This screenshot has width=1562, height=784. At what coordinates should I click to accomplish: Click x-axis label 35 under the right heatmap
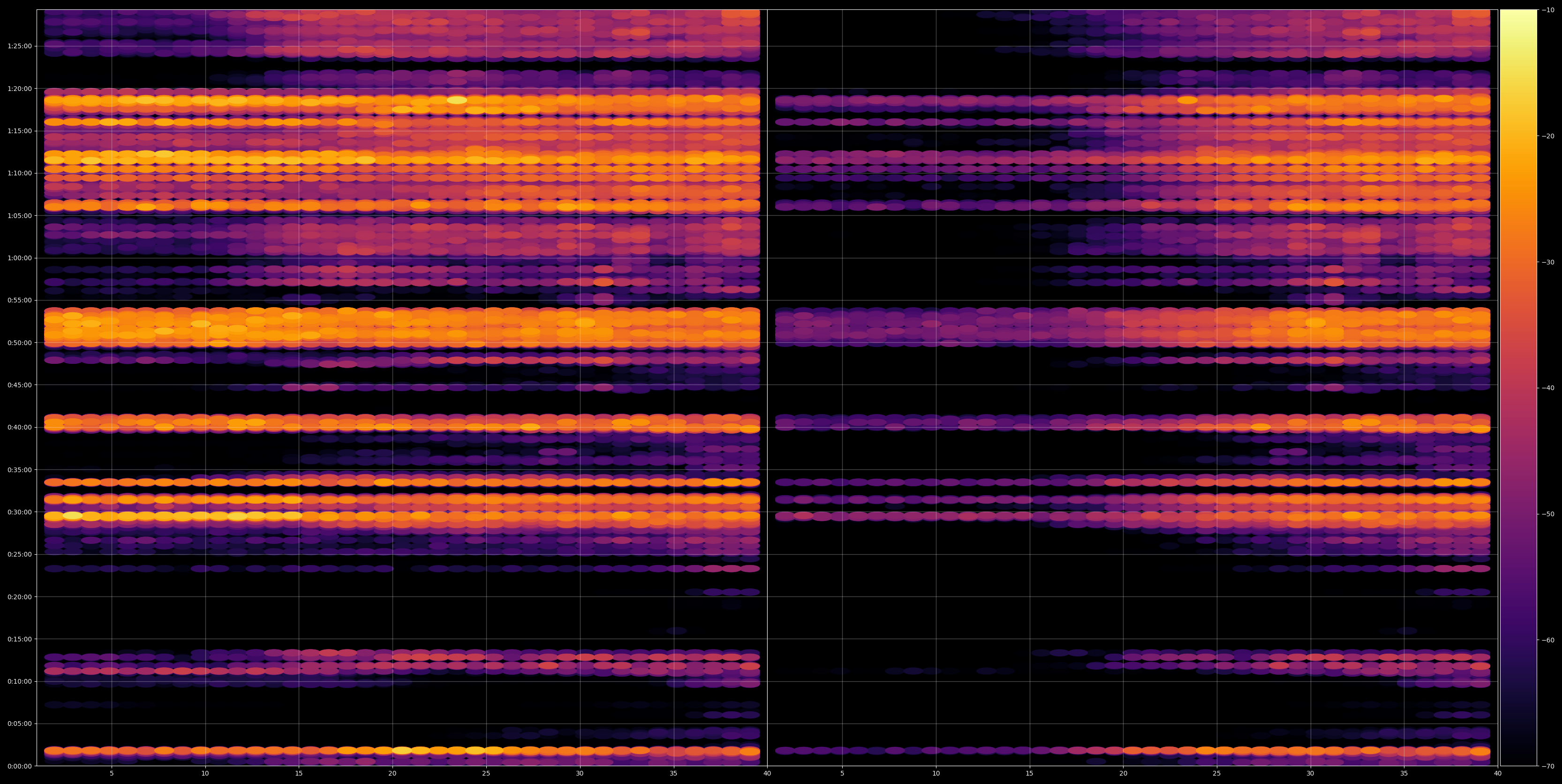[x=1404, y=774]
